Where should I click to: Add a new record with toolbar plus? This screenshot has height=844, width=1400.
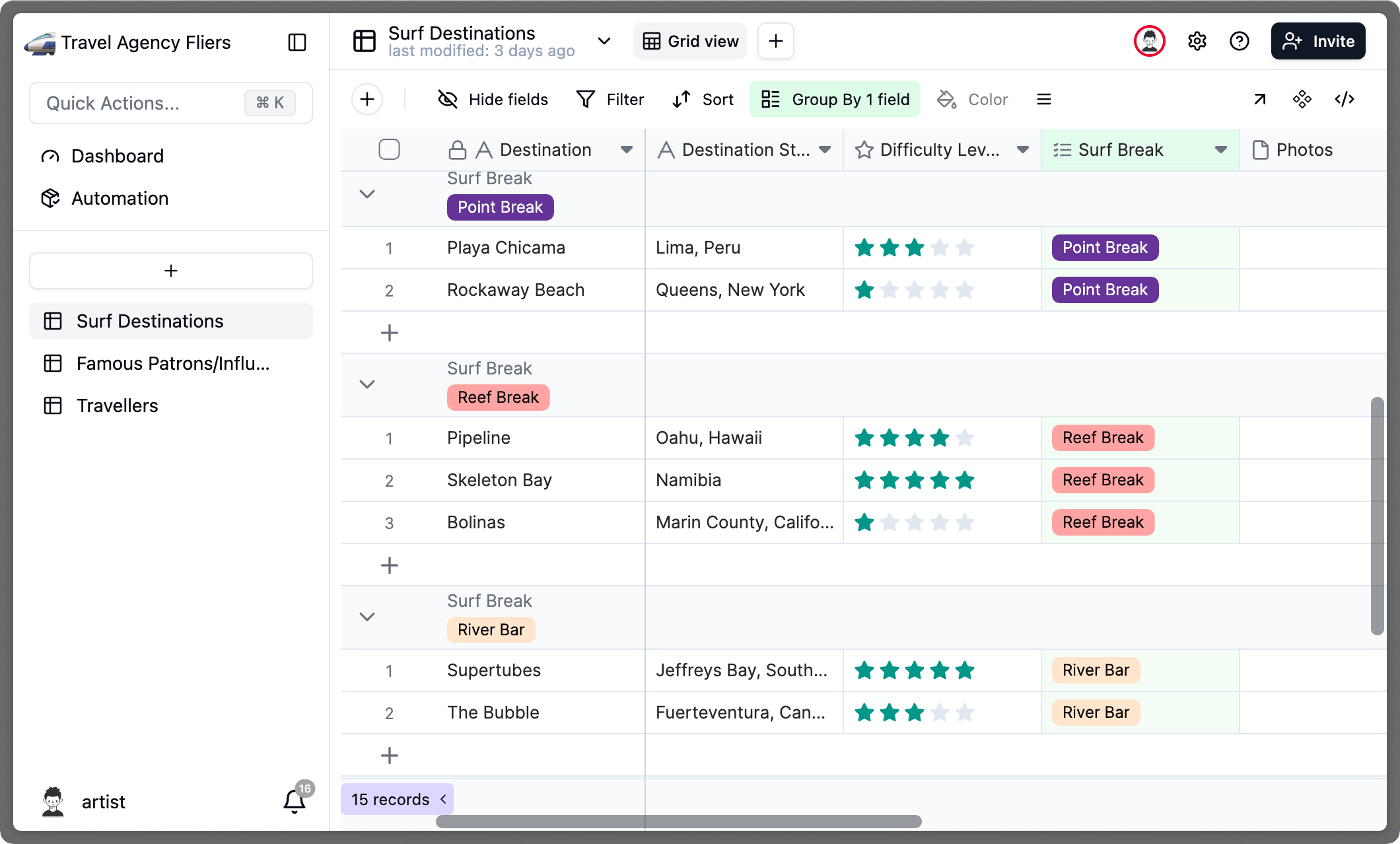367,99
